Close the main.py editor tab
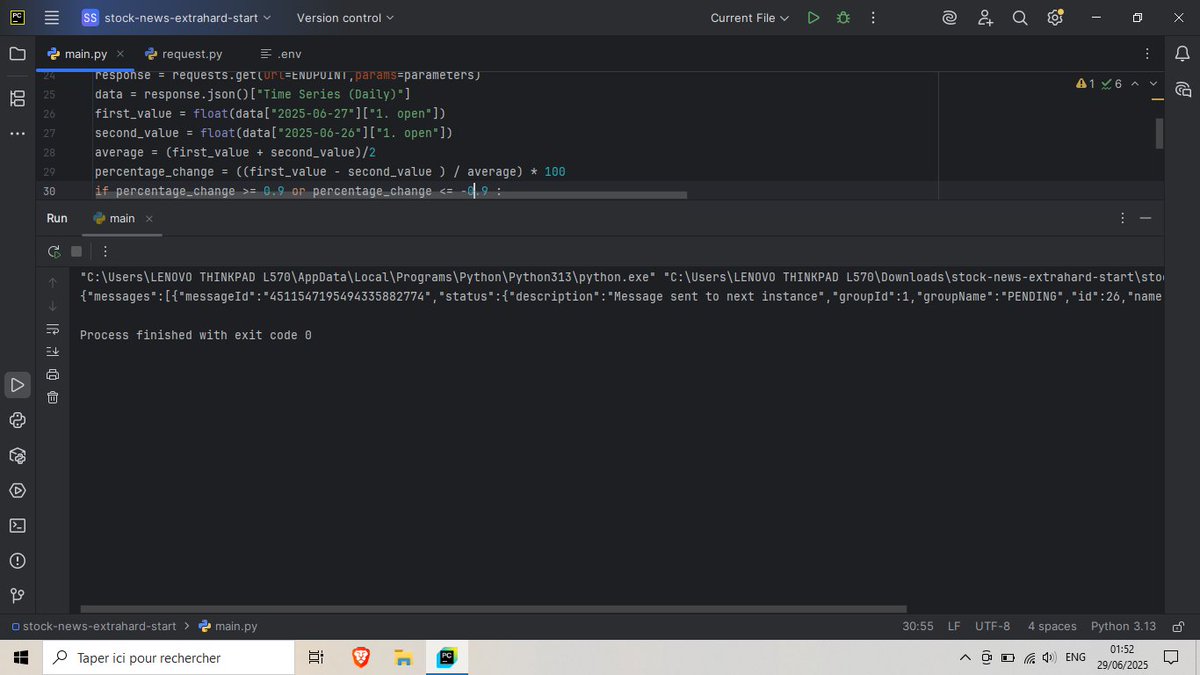 pos(120,54)
